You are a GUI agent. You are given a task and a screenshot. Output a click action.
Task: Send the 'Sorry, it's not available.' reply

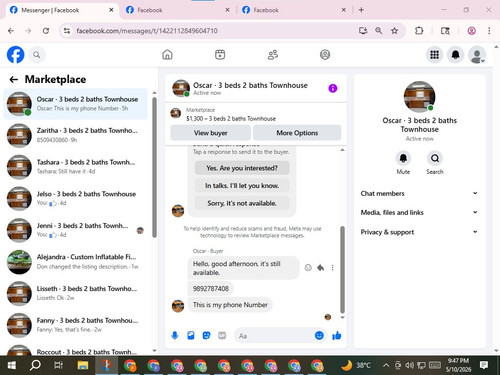242,203
